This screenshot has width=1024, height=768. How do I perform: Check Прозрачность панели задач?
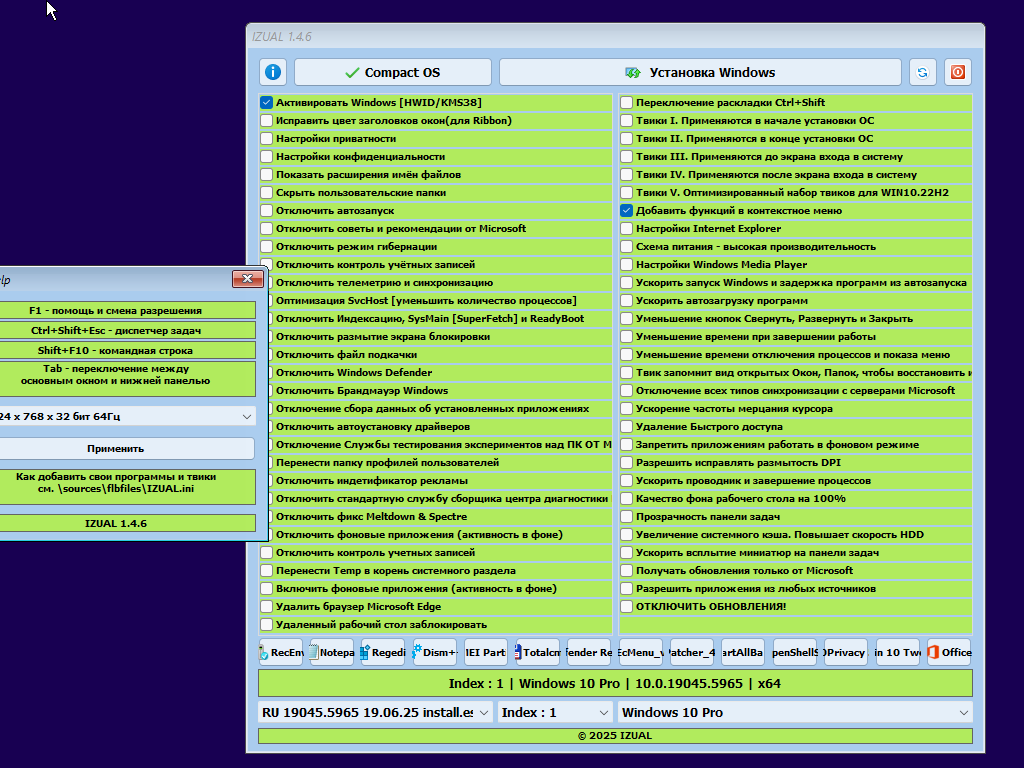pyautogui.click(x=626, y=517)
